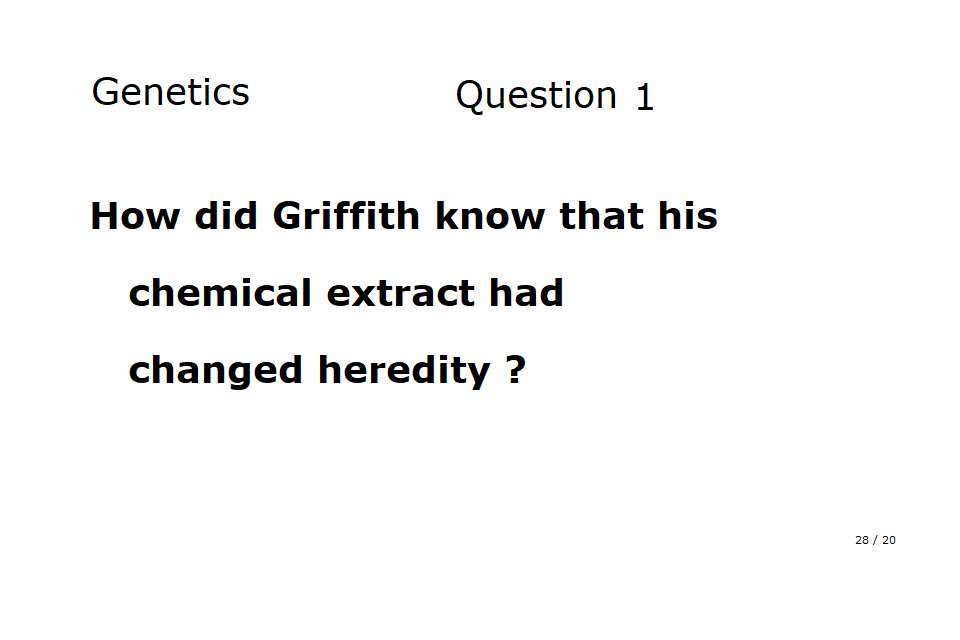The image size is (960, 640).
Task: Click the number 28 in page counter
Action: (862, 540)
